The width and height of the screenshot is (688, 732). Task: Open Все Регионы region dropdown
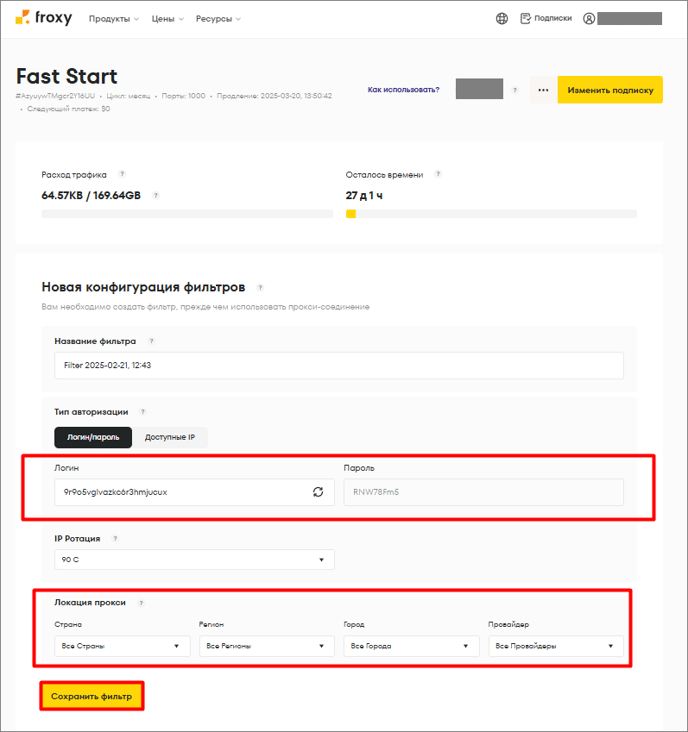[267, 646]
